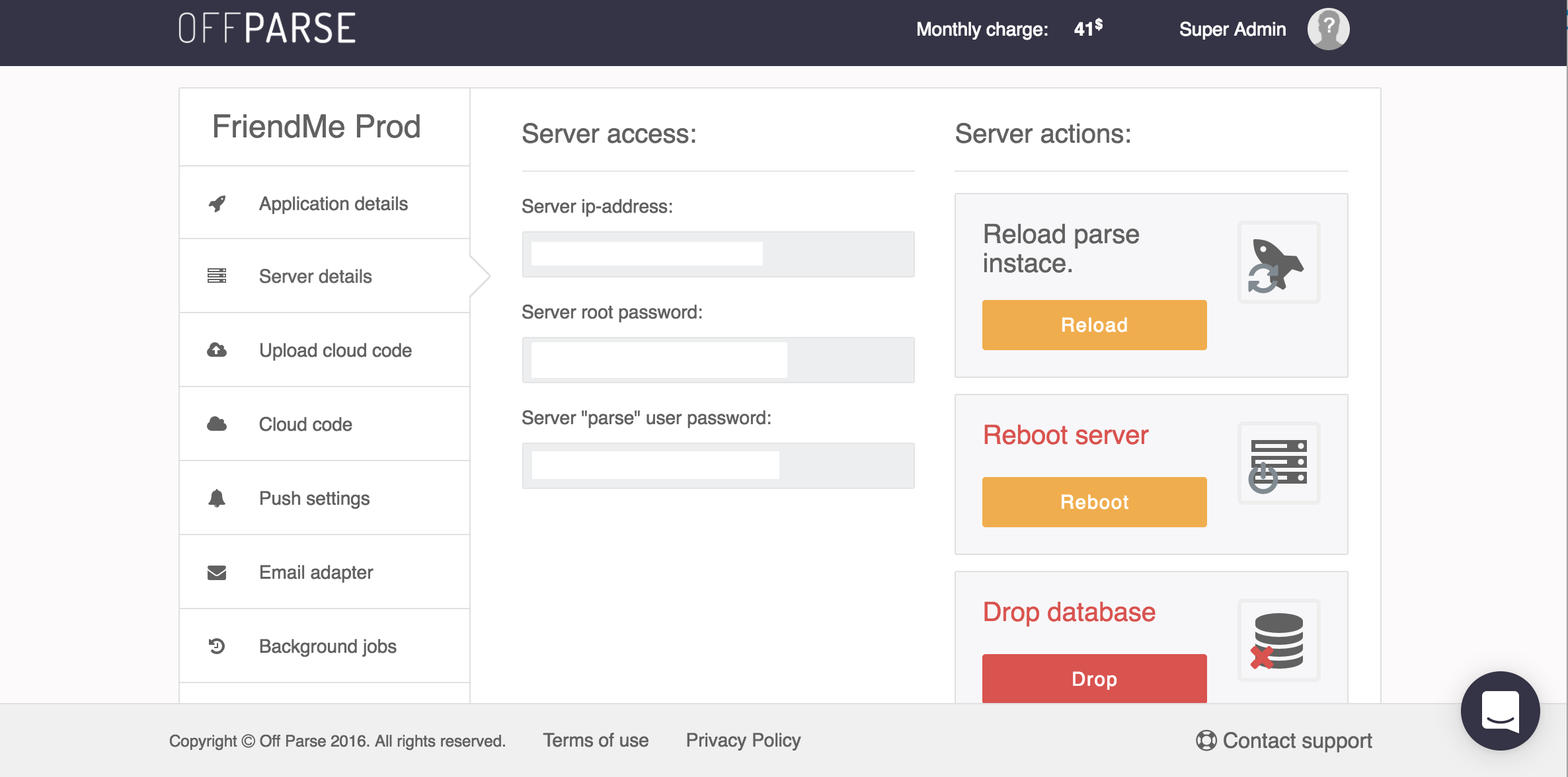Click the rocket icon beside Application details
This screenshot has width=1568, height=777.
(217, 203)
